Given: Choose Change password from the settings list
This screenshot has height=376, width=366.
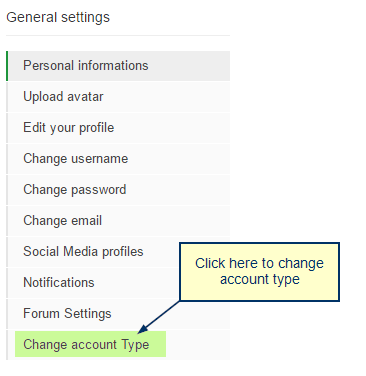Looking at the screenshot, I should [118, 190].
